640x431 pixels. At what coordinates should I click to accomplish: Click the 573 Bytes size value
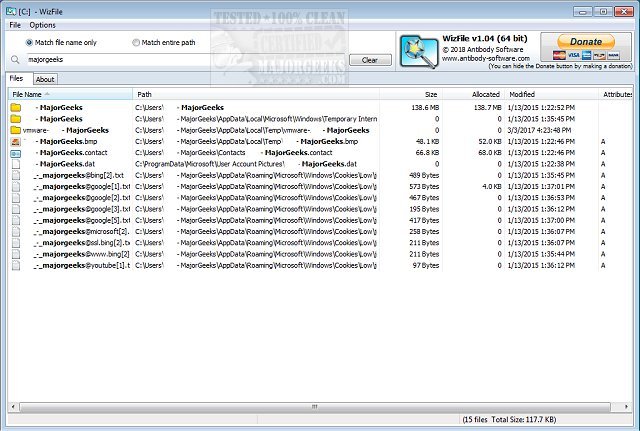[x=424, y=187]
